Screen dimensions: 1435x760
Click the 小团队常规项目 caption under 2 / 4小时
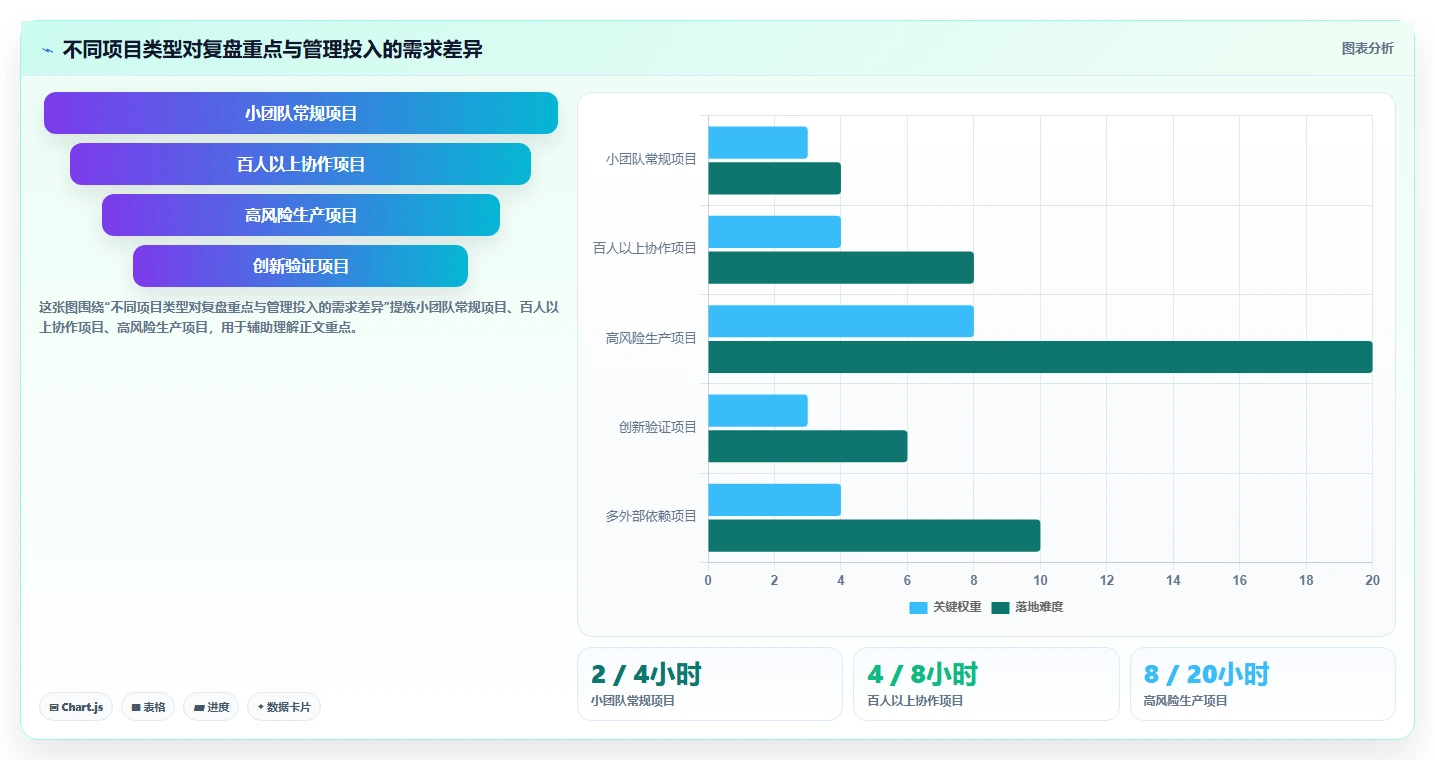point(633,701)
